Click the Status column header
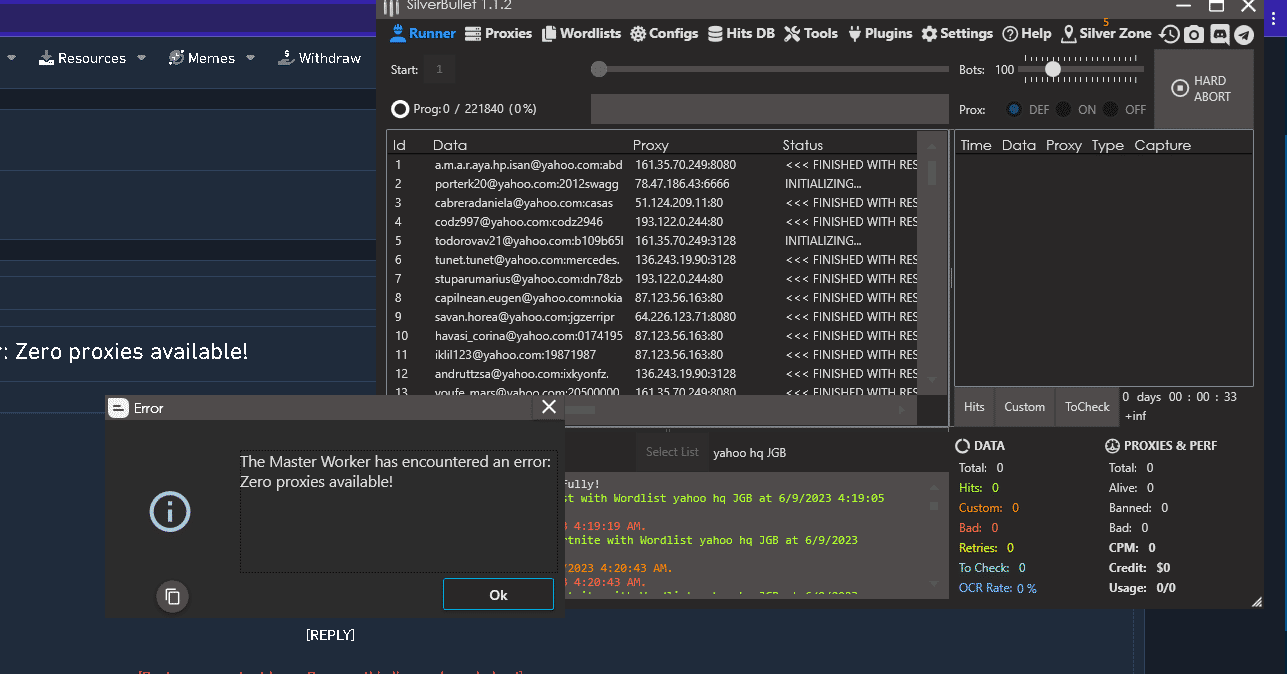The width and height of the screenshot is (1287, 674). (x=803, y=145)
